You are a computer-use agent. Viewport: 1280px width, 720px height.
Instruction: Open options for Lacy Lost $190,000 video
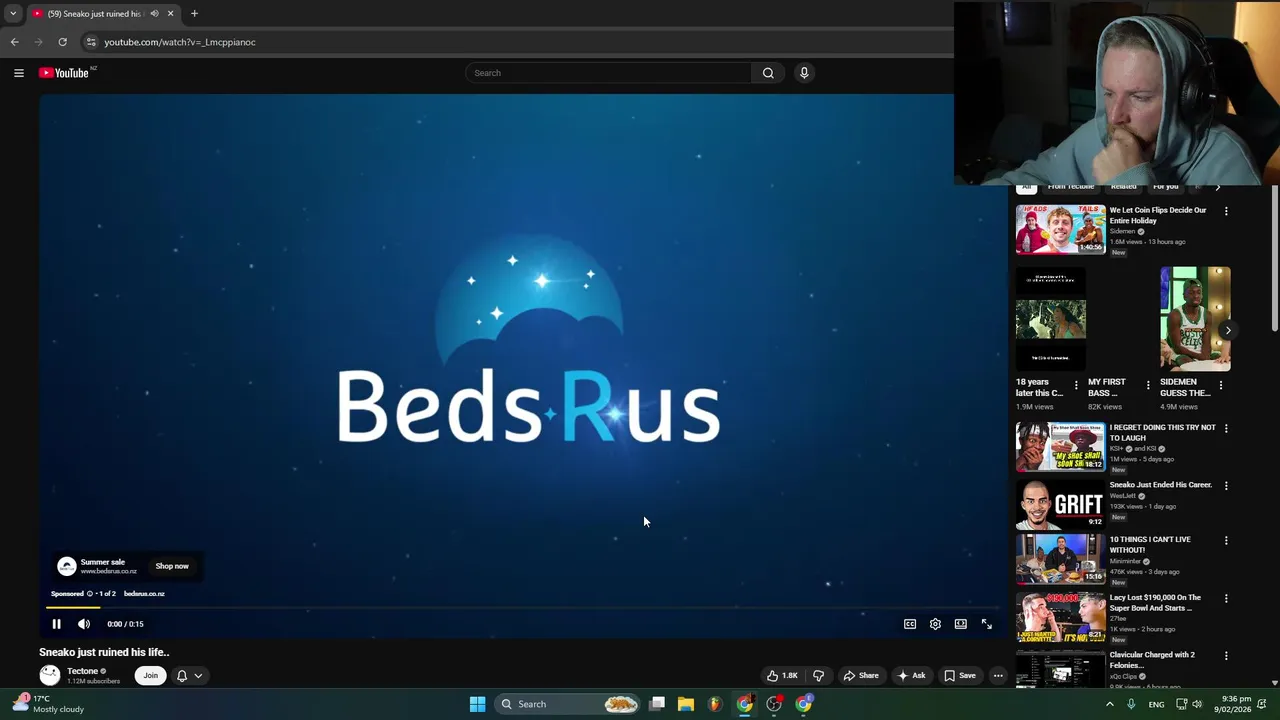[x=1226, y=598]
